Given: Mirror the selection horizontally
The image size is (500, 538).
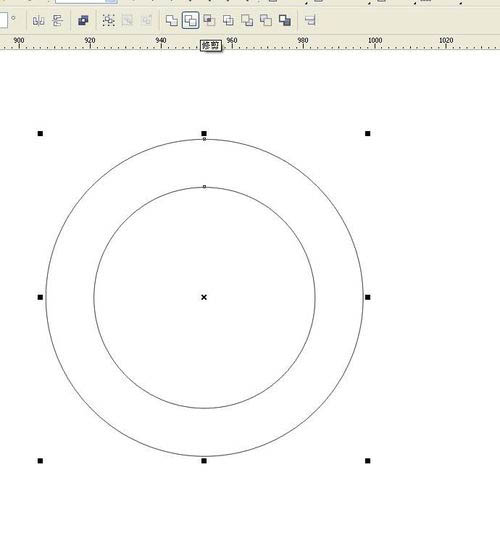Looking at the screenshot, I should click(38, 21).
